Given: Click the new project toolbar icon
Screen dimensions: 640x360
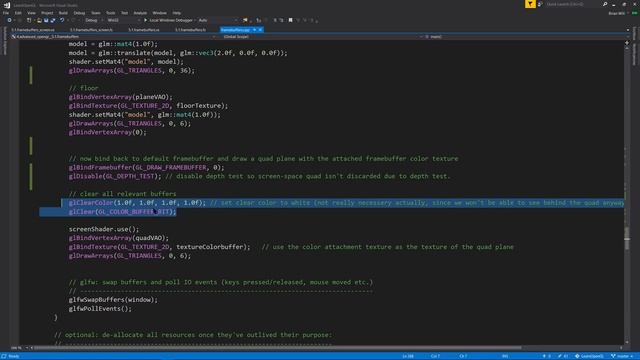Looking at the screenshot, I should [29, 20].
